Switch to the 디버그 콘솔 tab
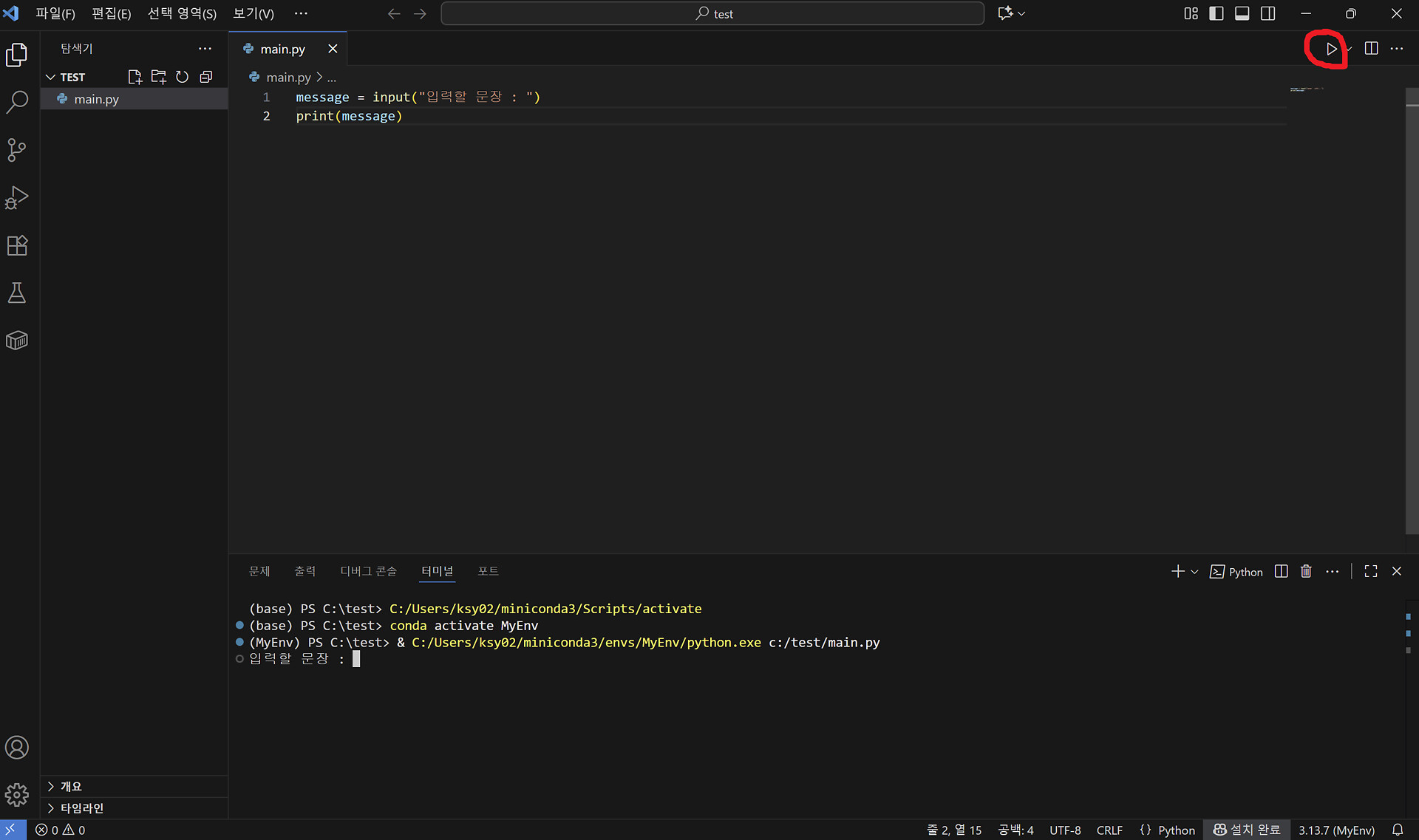 (368, 571)
